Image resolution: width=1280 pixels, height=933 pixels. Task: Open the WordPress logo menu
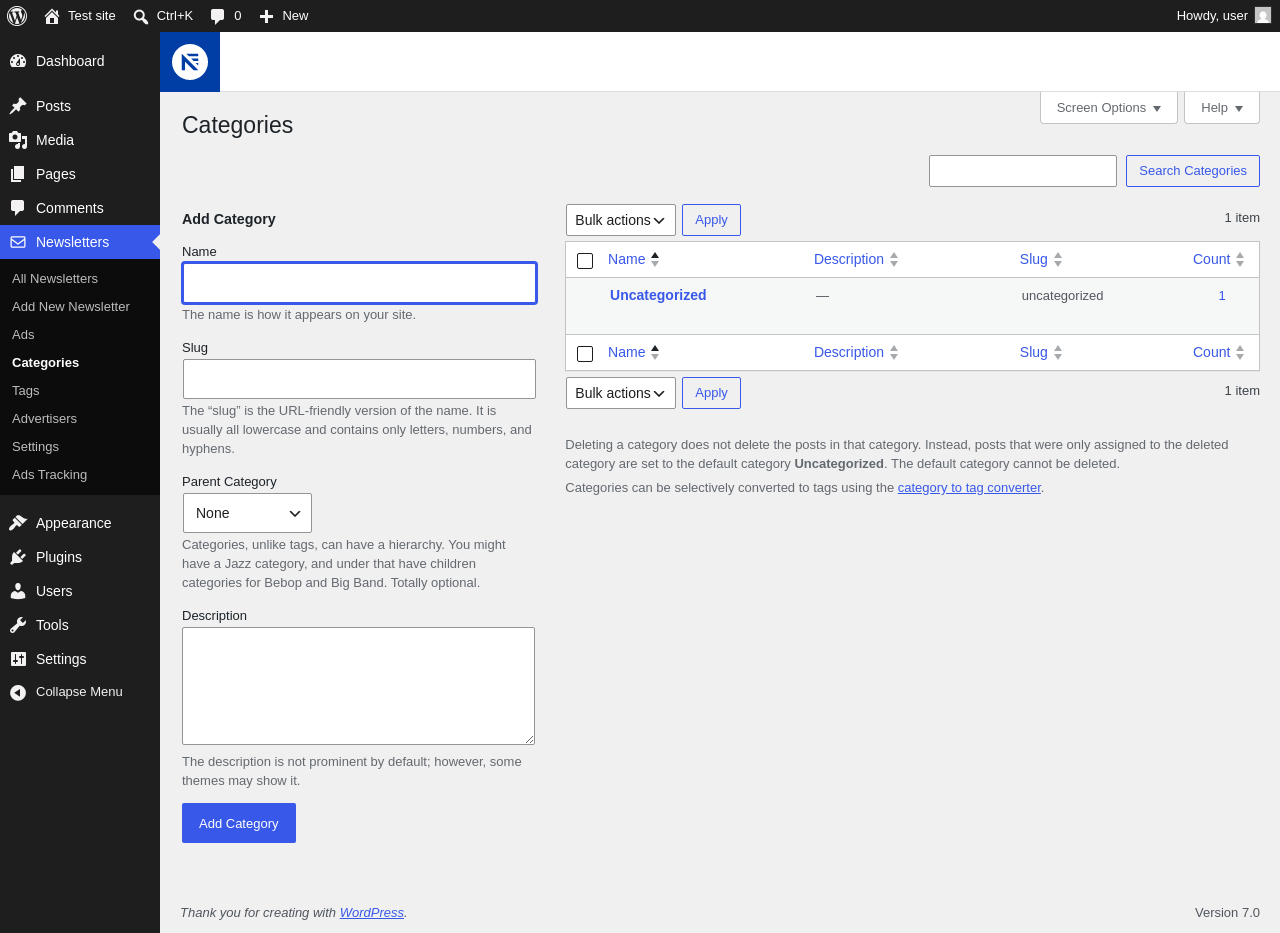click(x=17, y=16)
